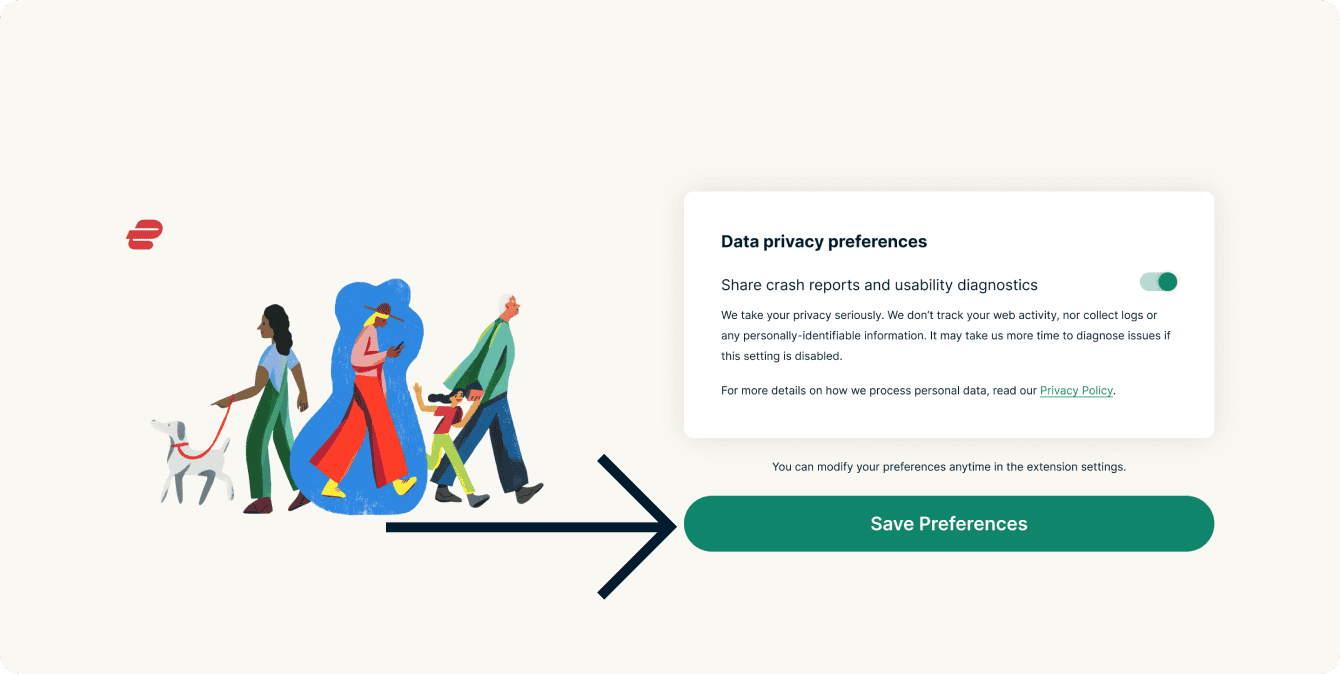This screenshot has width=1340, height=674.
Task: Click the "You can modify your preferences" note
Action: click(948, 467)
